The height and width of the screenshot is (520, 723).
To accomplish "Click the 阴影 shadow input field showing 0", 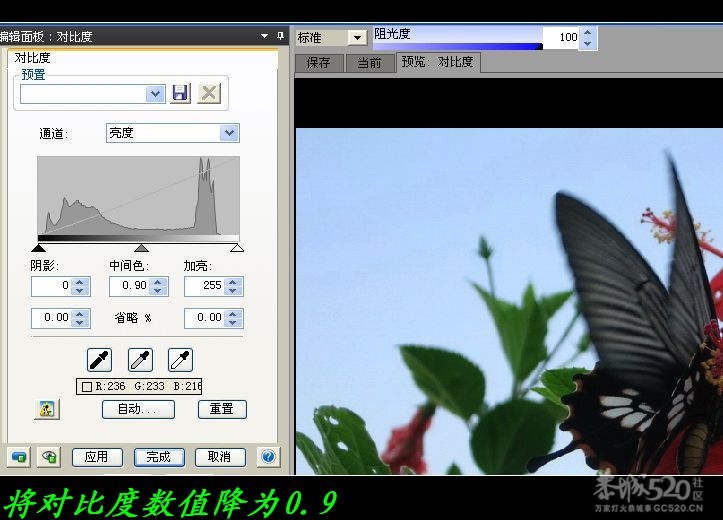I will tap(52, 286).
